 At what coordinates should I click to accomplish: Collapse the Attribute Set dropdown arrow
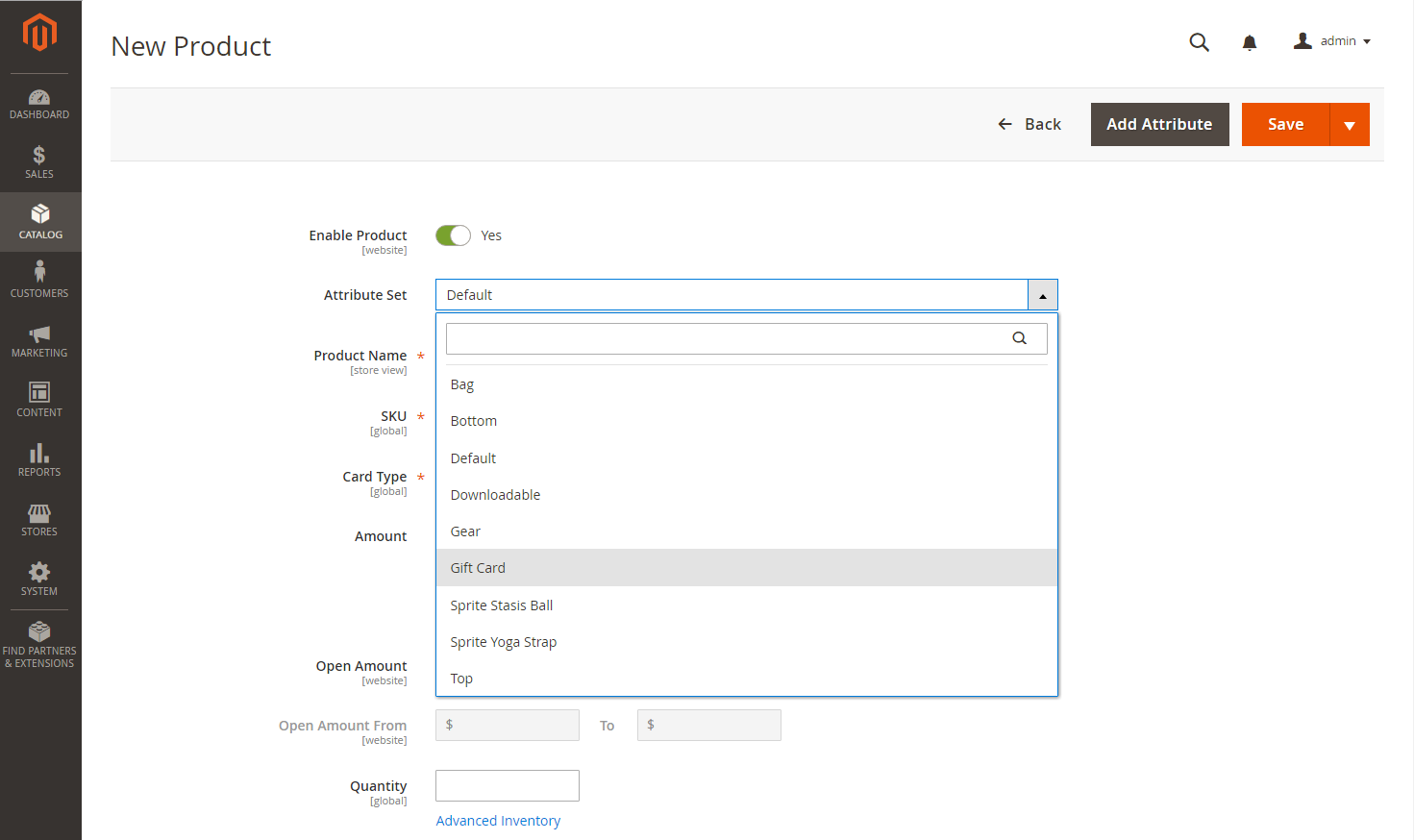(x=1042, y=295)
